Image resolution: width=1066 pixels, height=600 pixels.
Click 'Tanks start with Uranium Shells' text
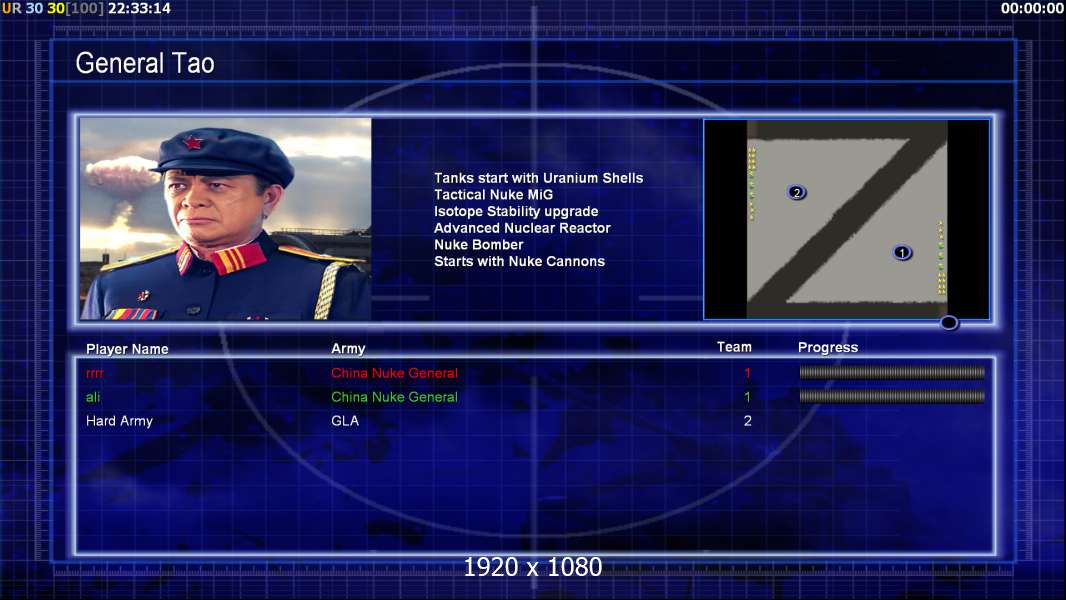point(538,178)
